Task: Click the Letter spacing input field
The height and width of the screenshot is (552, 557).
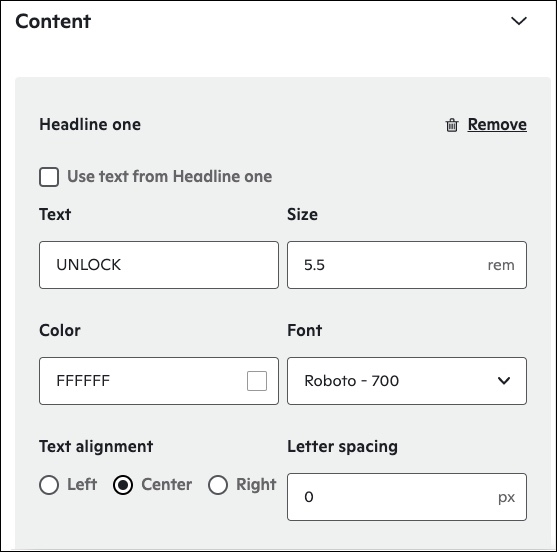Action: point(407,497)
